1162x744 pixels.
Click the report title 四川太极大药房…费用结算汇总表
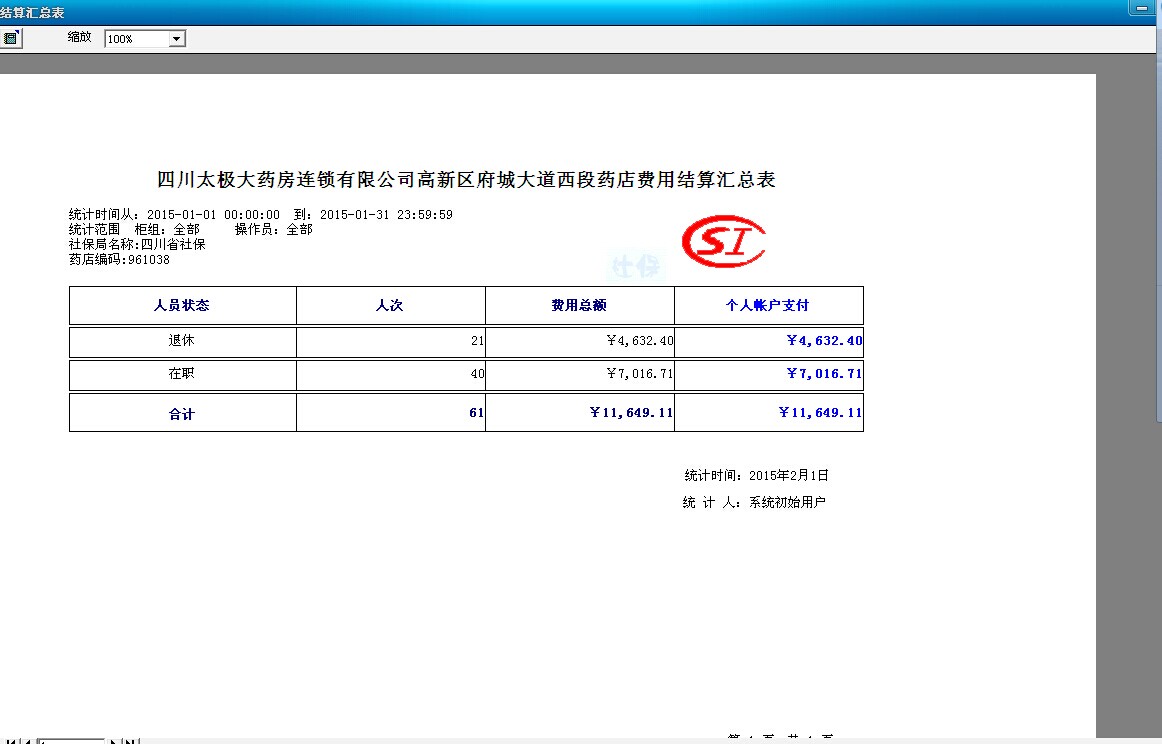(466, 179)
